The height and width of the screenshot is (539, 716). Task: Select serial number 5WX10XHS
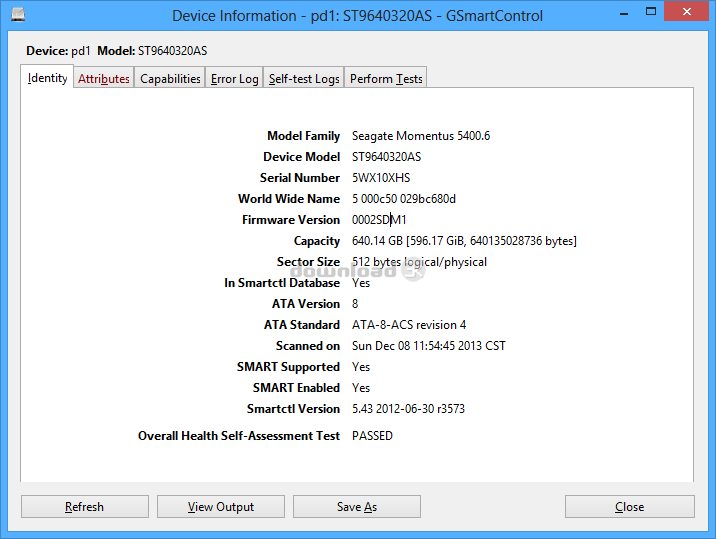(381, 178)
